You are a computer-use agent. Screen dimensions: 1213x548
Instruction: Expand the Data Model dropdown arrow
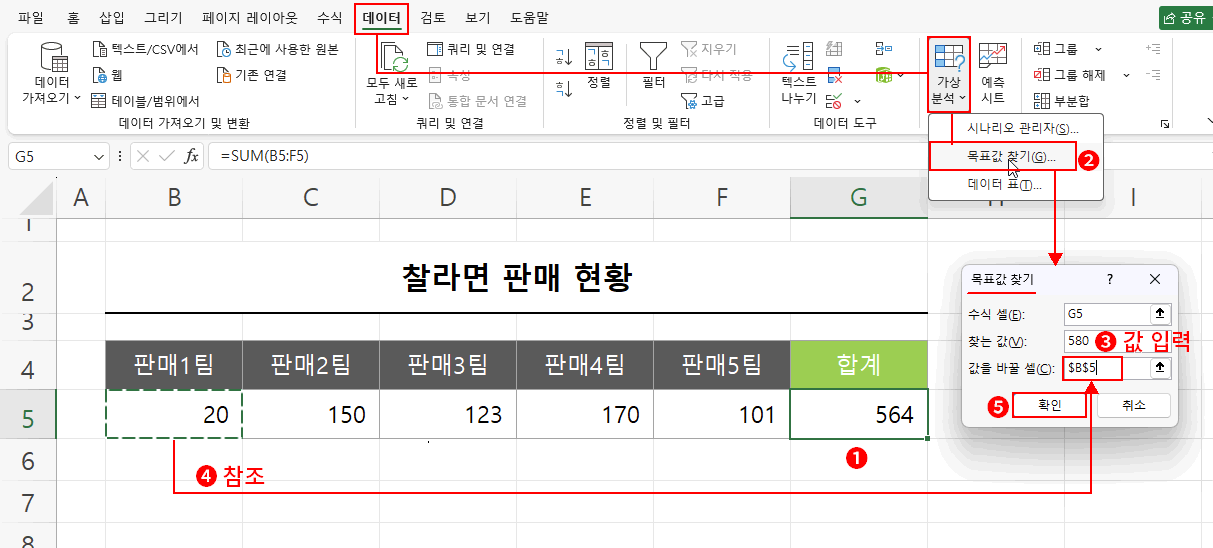coord(901,75)
